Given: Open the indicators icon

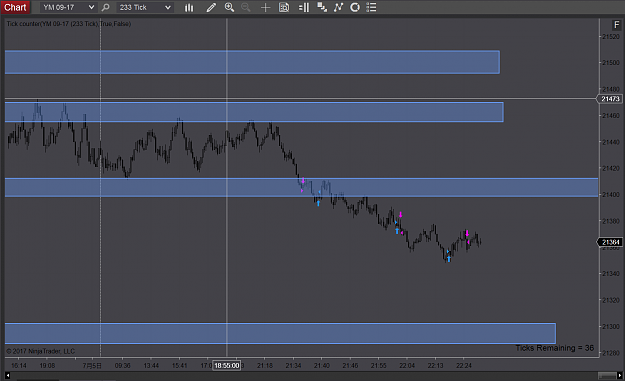Looking at the screenshot, I should pos(338,7).
